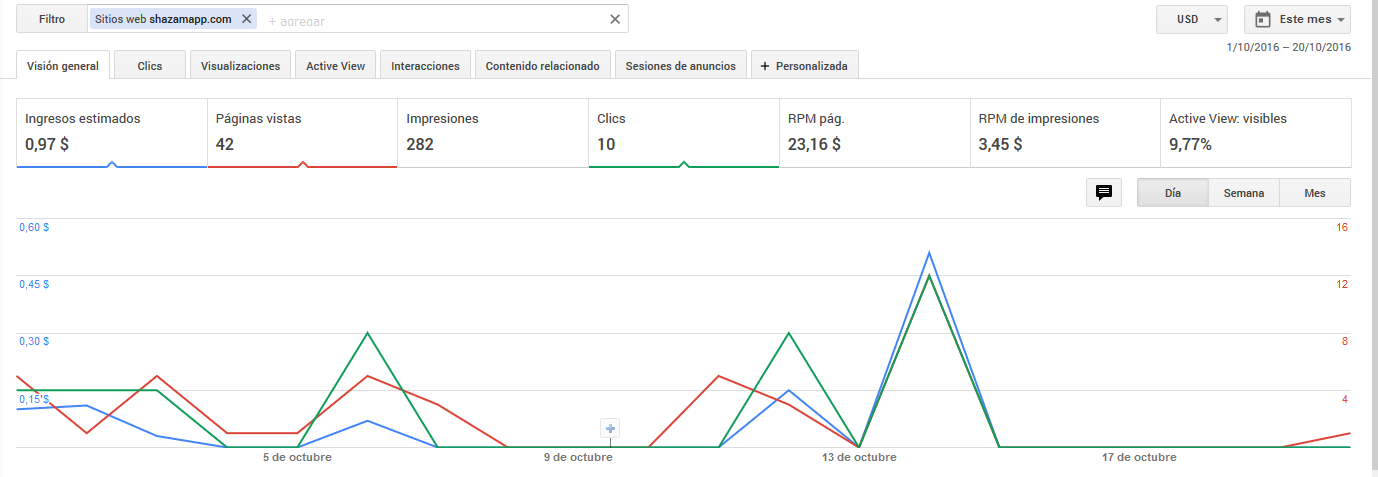
Task: Toggle the Ingresos estimados metric card
Action: pos(112,132)
